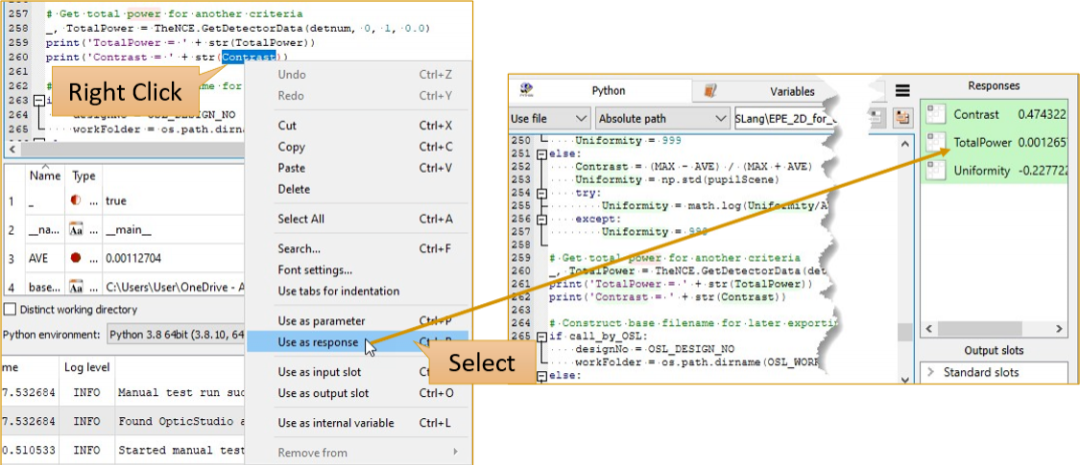
Task: Click the Python tab icon
Action: tap(526, 90)
